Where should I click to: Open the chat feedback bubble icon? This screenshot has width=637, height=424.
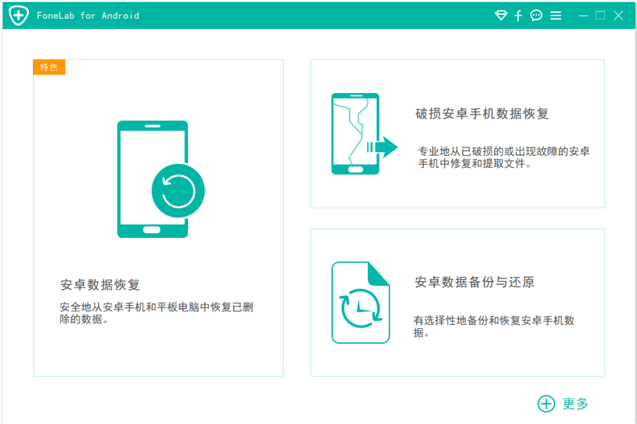[536, 15]
